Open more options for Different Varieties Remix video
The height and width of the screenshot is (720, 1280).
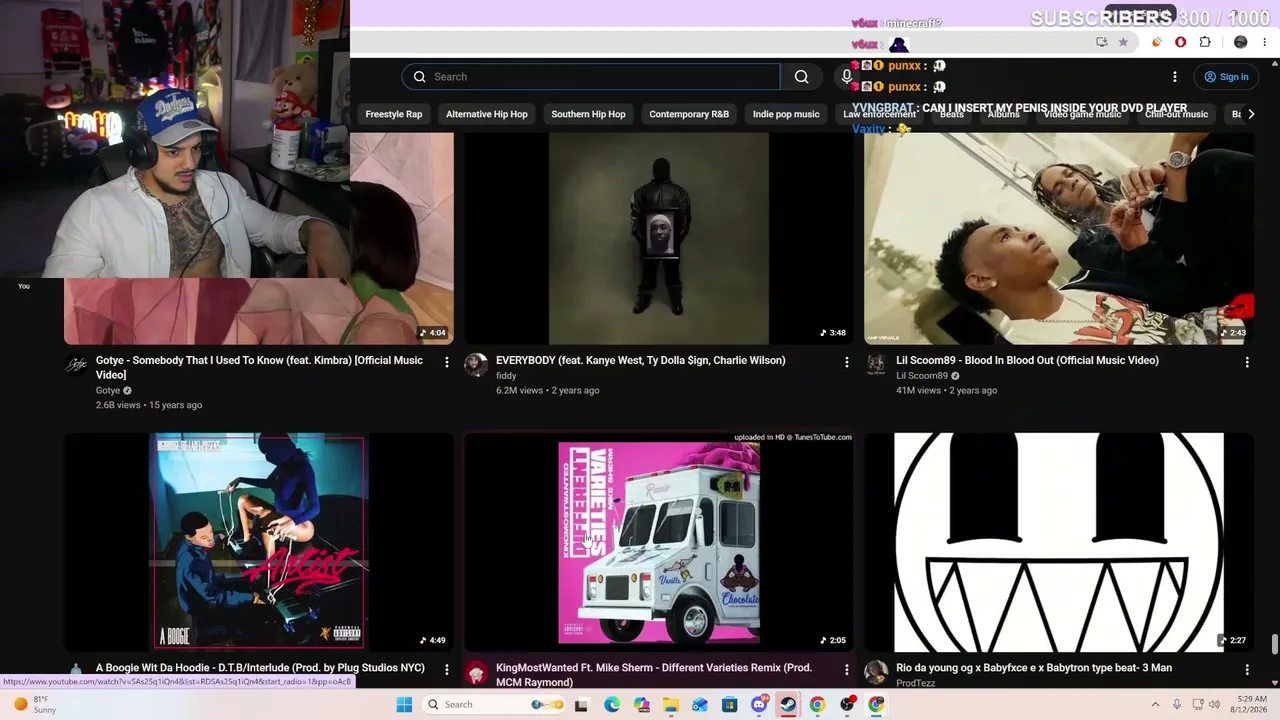(x=847, y=669)
